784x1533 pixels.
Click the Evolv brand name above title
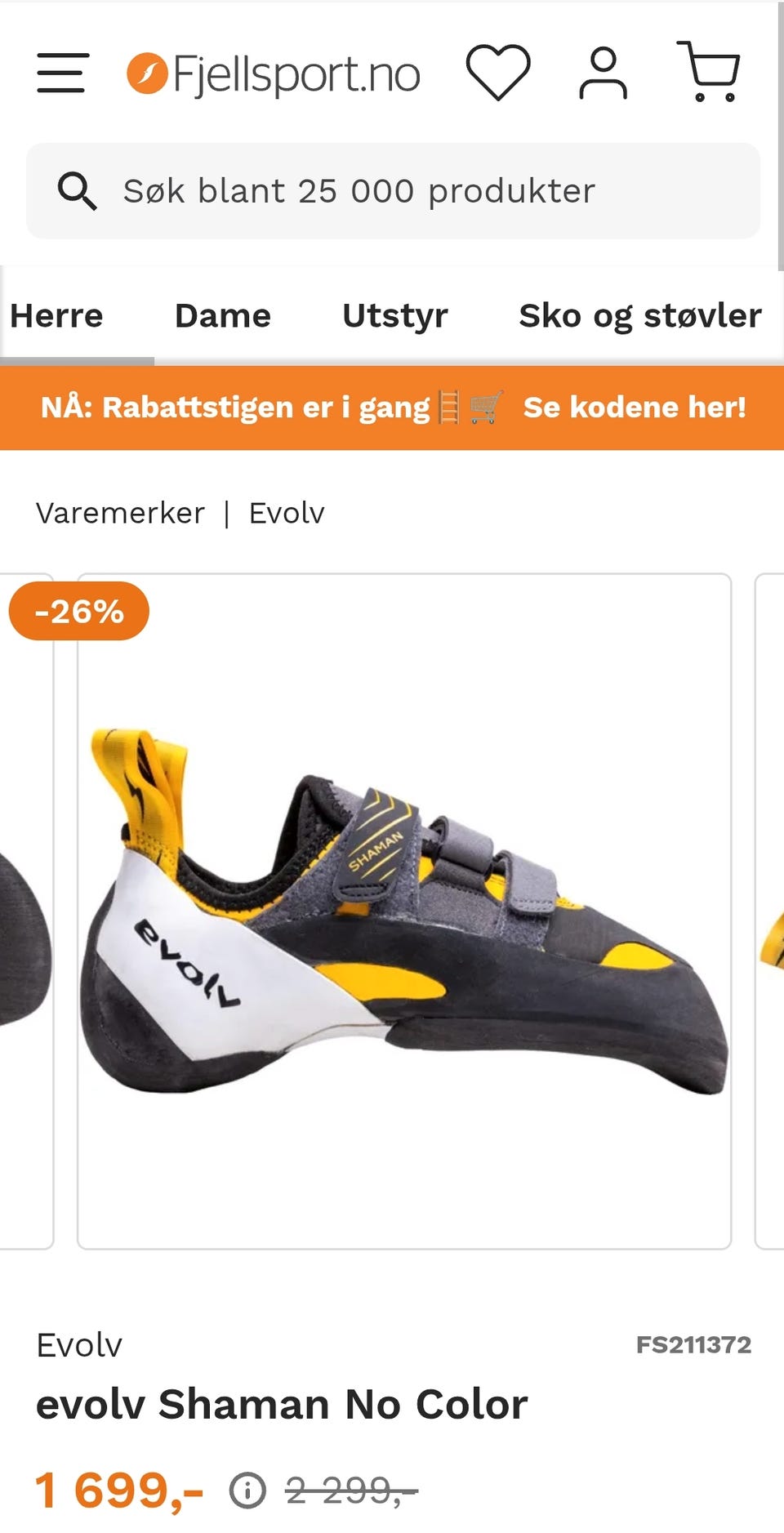pos(79,1345)
